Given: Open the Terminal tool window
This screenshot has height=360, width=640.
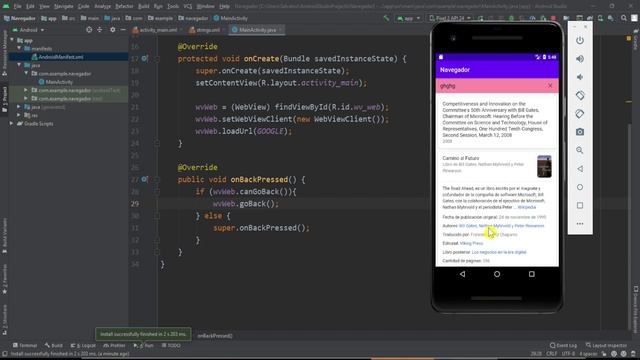Looking at the screenshot, I should (24, 345).
